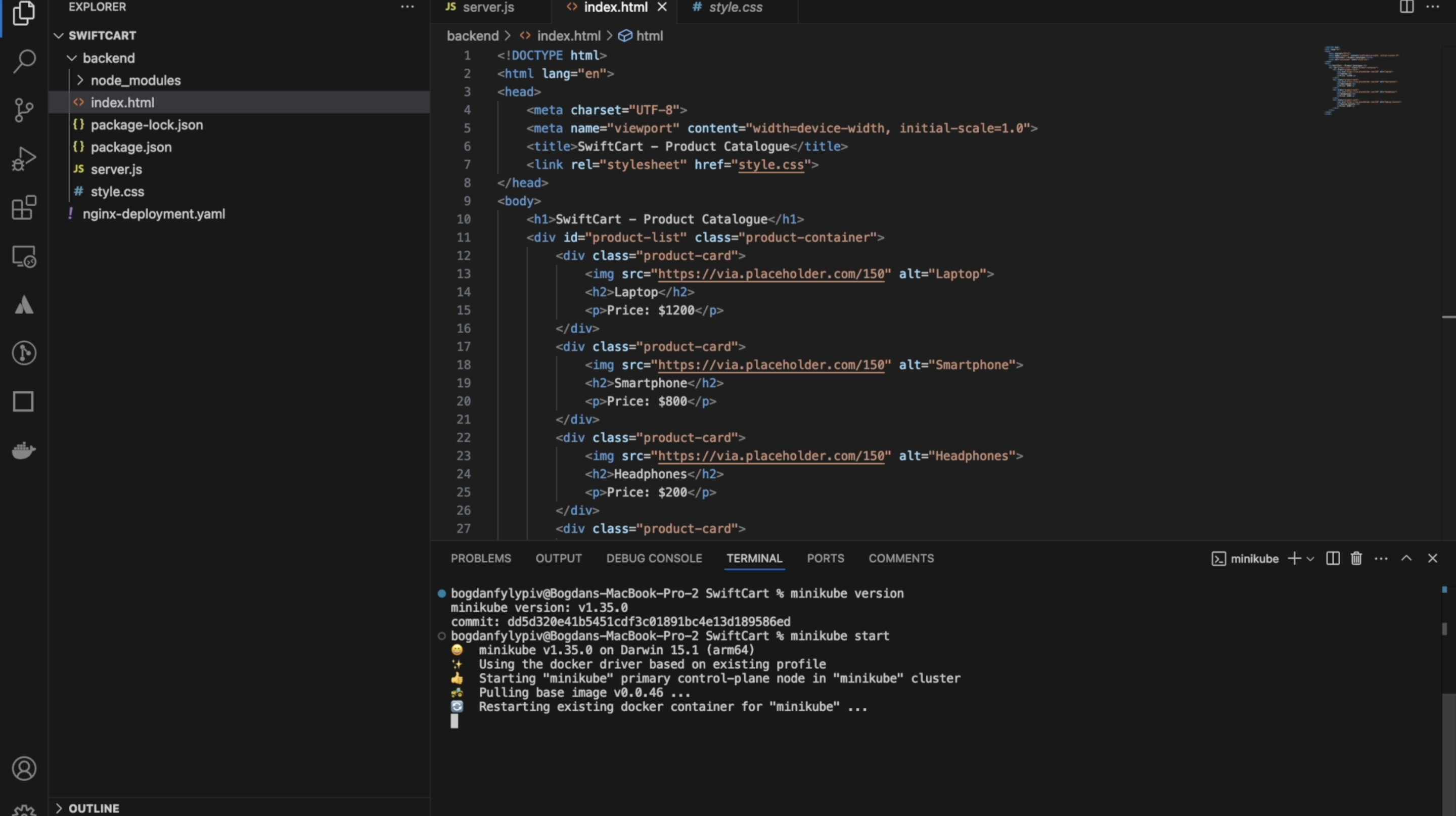Open the Docker view icon

click(24, 450)
